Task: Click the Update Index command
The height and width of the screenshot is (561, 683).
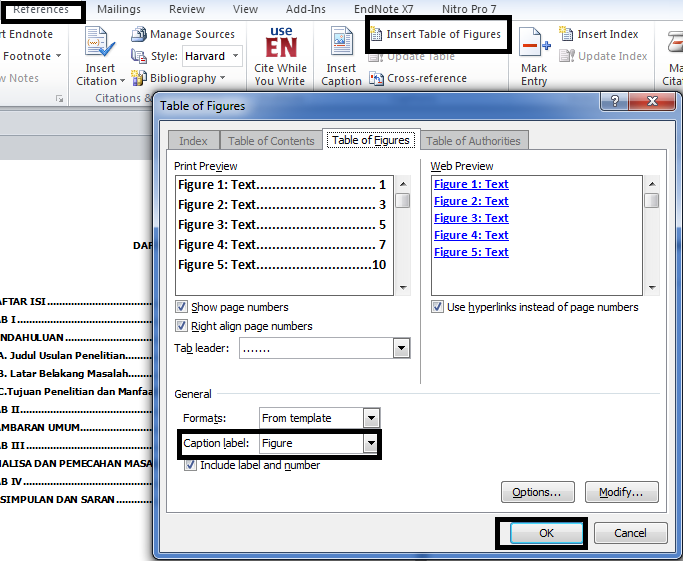Action: (x=603, y=56)
